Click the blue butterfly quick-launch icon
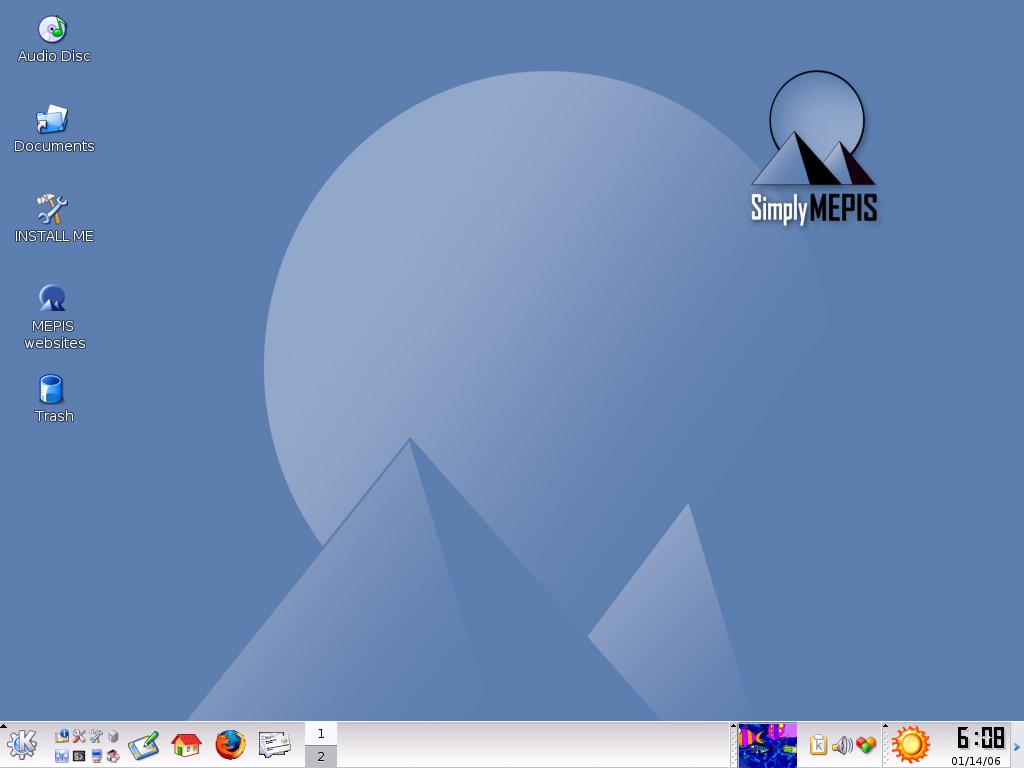 coord(62,756)
